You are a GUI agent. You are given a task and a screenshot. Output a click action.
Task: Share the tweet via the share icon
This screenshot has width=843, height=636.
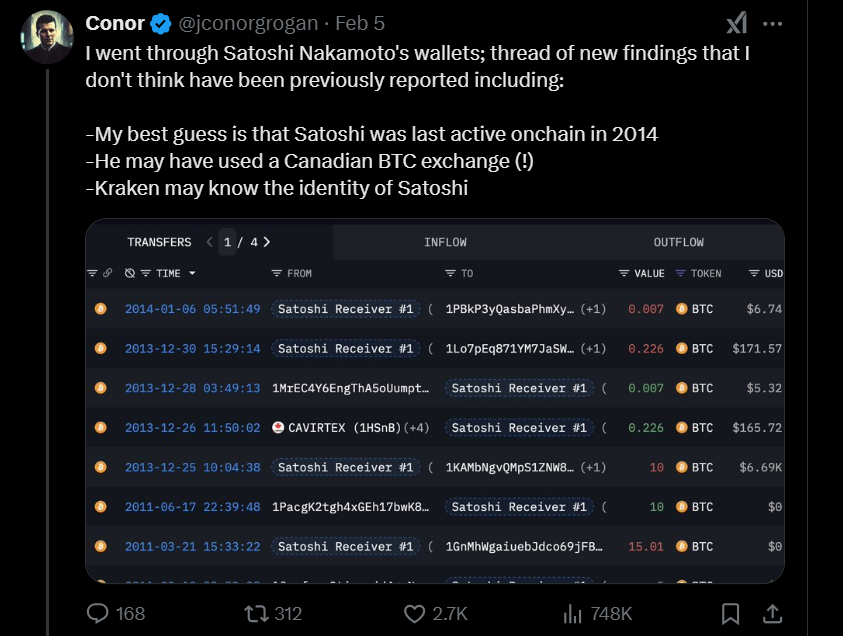[773, 613]
